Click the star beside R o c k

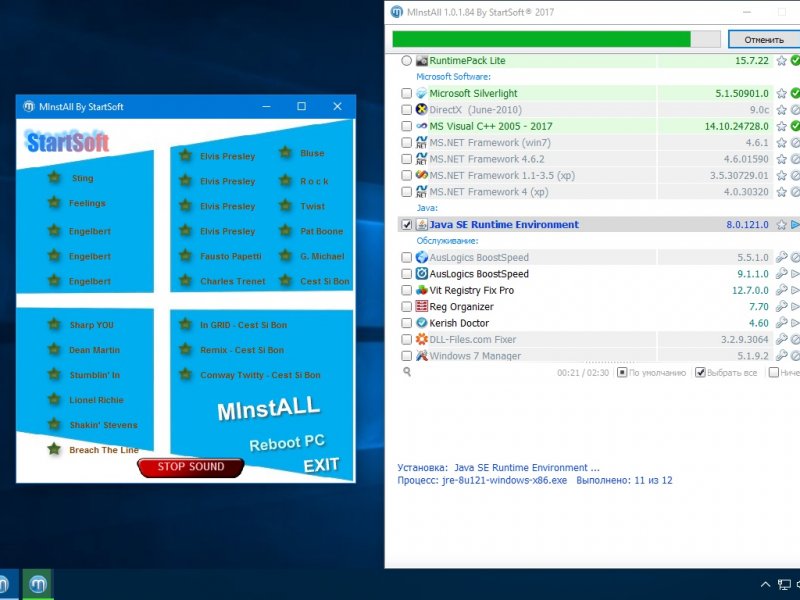[x=286, y=181]
